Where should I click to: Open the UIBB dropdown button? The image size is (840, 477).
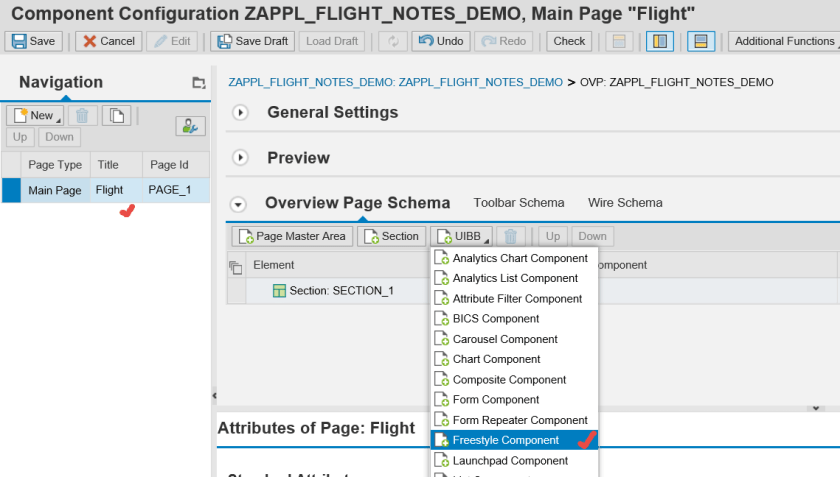(461, 236)
